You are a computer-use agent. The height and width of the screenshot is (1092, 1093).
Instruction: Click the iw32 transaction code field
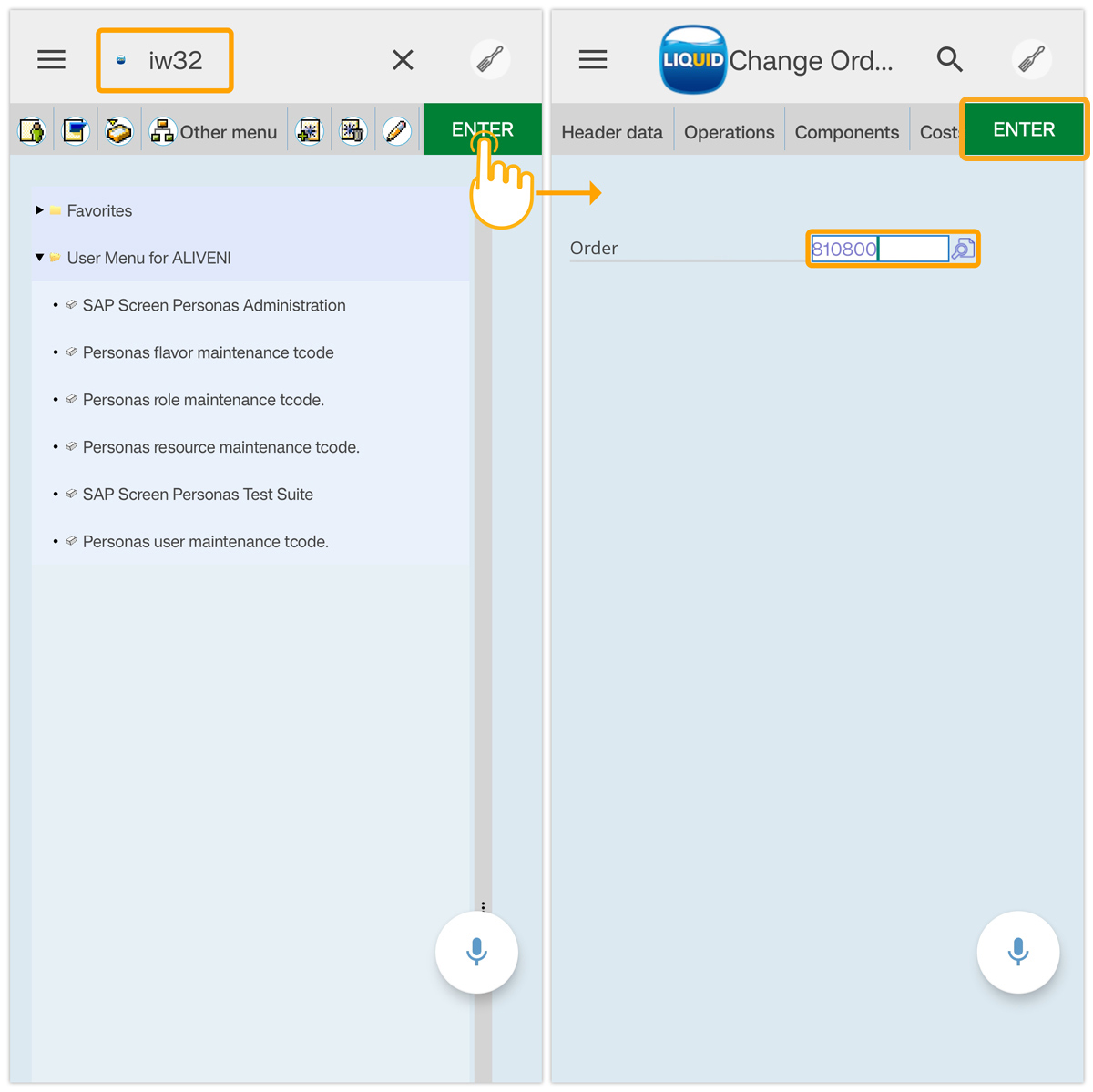tap(165, 60)
